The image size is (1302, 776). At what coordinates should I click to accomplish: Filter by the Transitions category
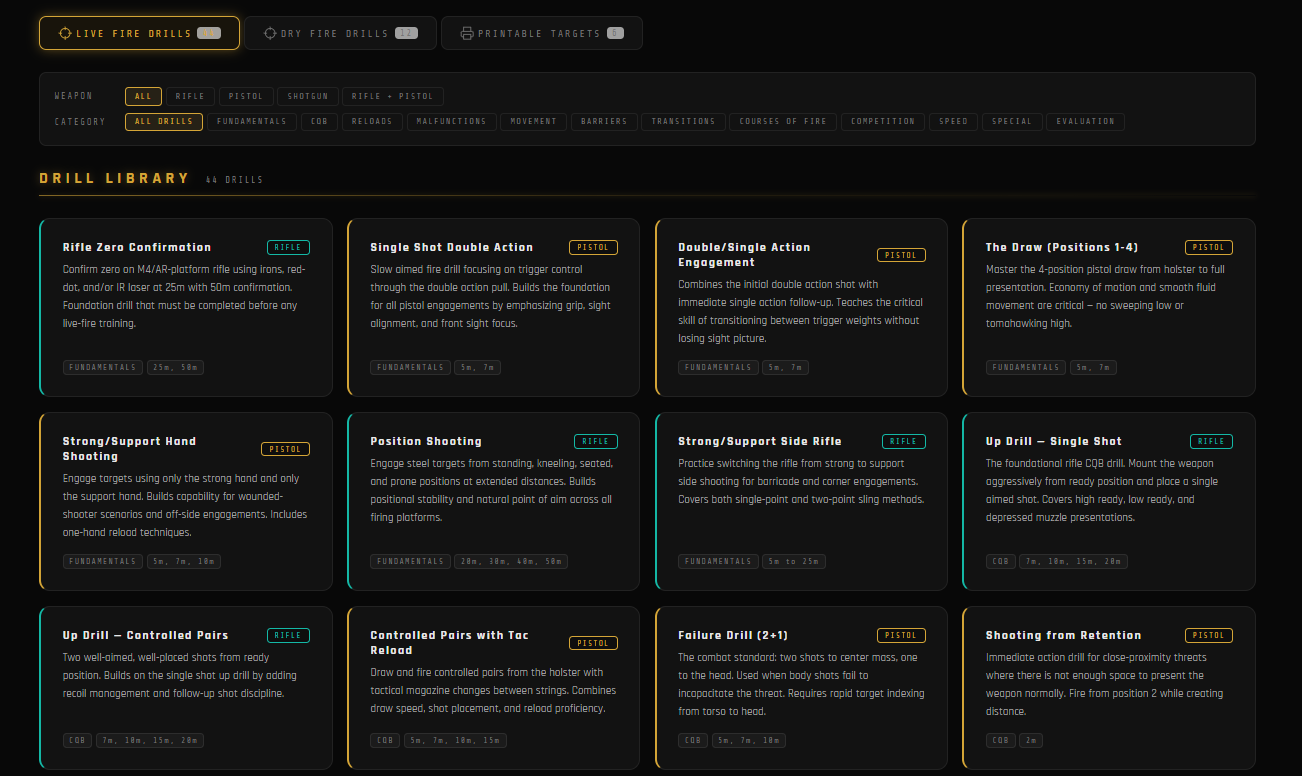683,122
